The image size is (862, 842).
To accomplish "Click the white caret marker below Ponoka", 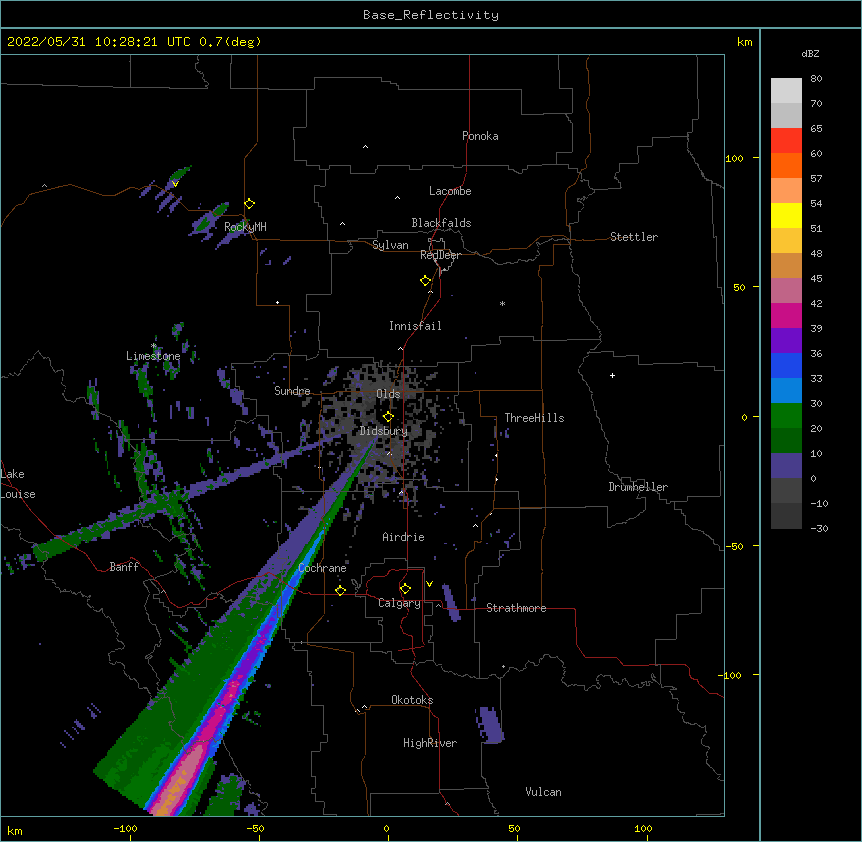I will pos(366,147).
